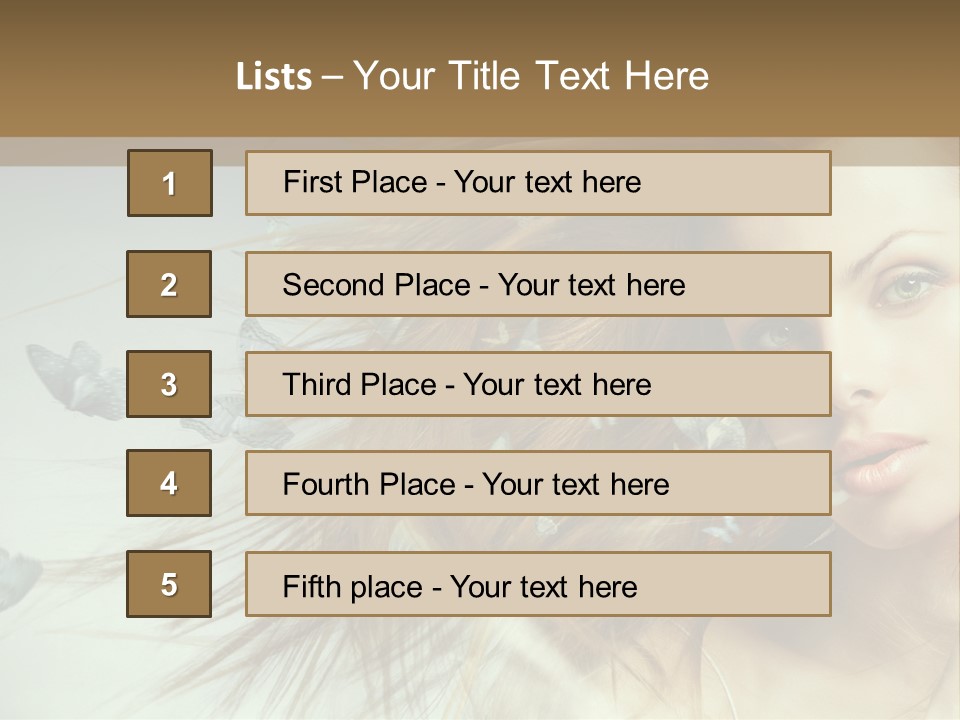960x720 pixels.
Task: Select the number 4 box
Action: [169, 483]
